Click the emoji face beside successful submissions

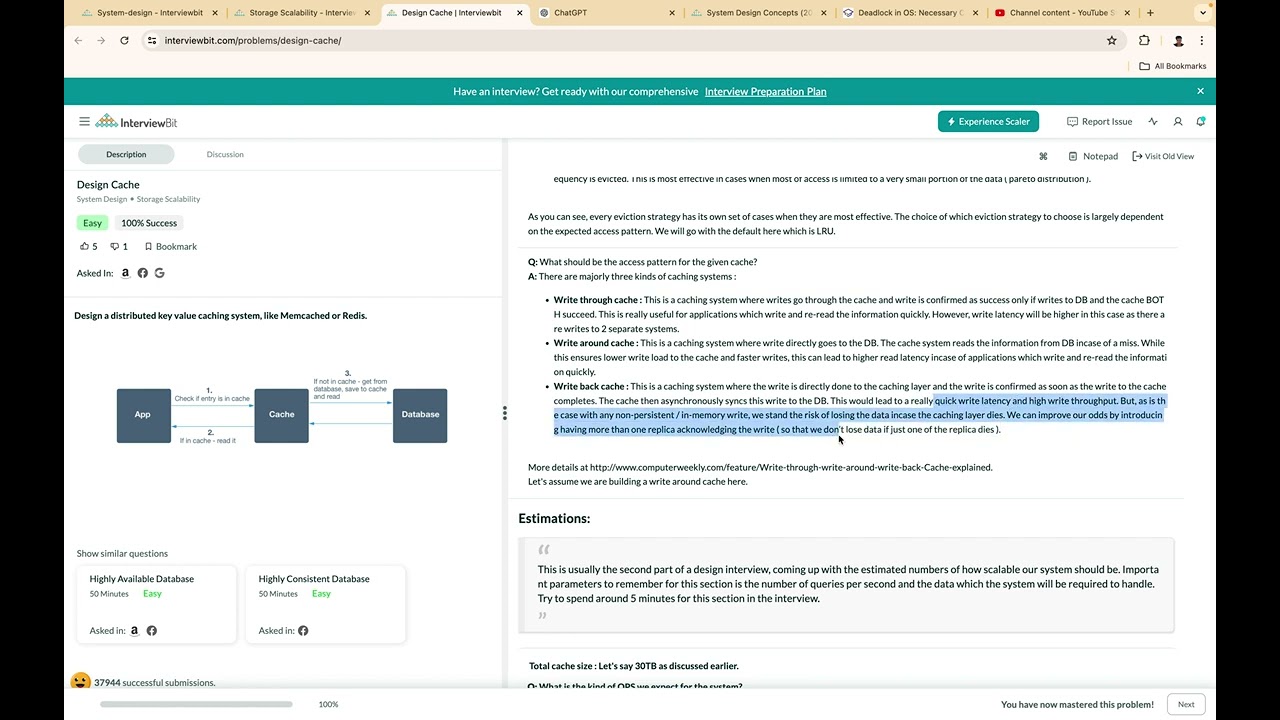click(x=81, y=682)
